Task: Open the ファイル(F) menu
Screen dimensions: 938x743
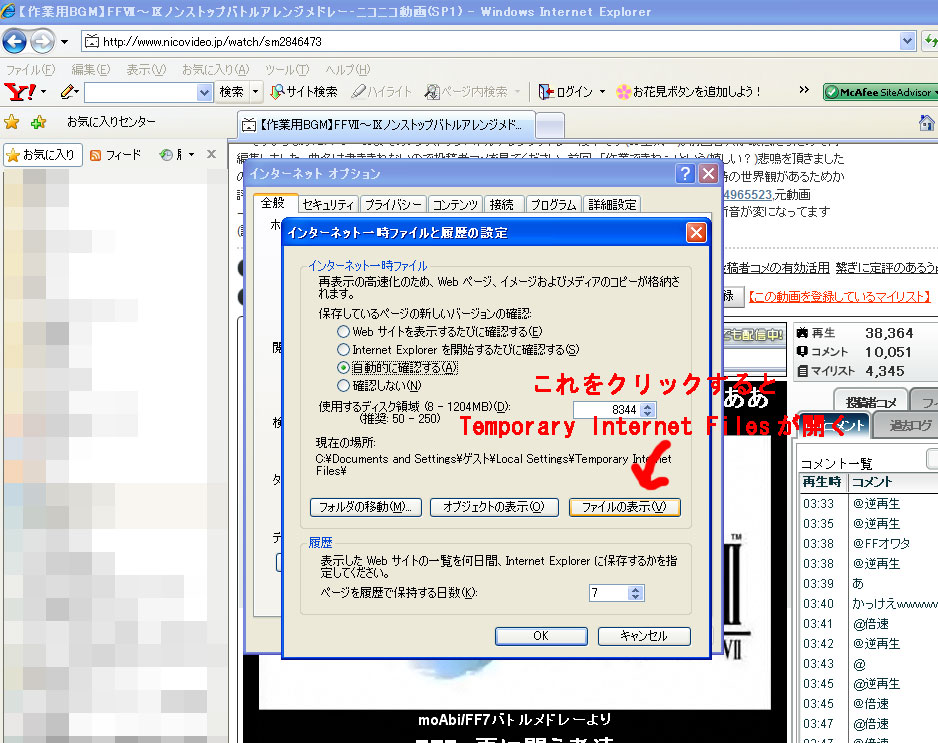Action: coord(31,70)
